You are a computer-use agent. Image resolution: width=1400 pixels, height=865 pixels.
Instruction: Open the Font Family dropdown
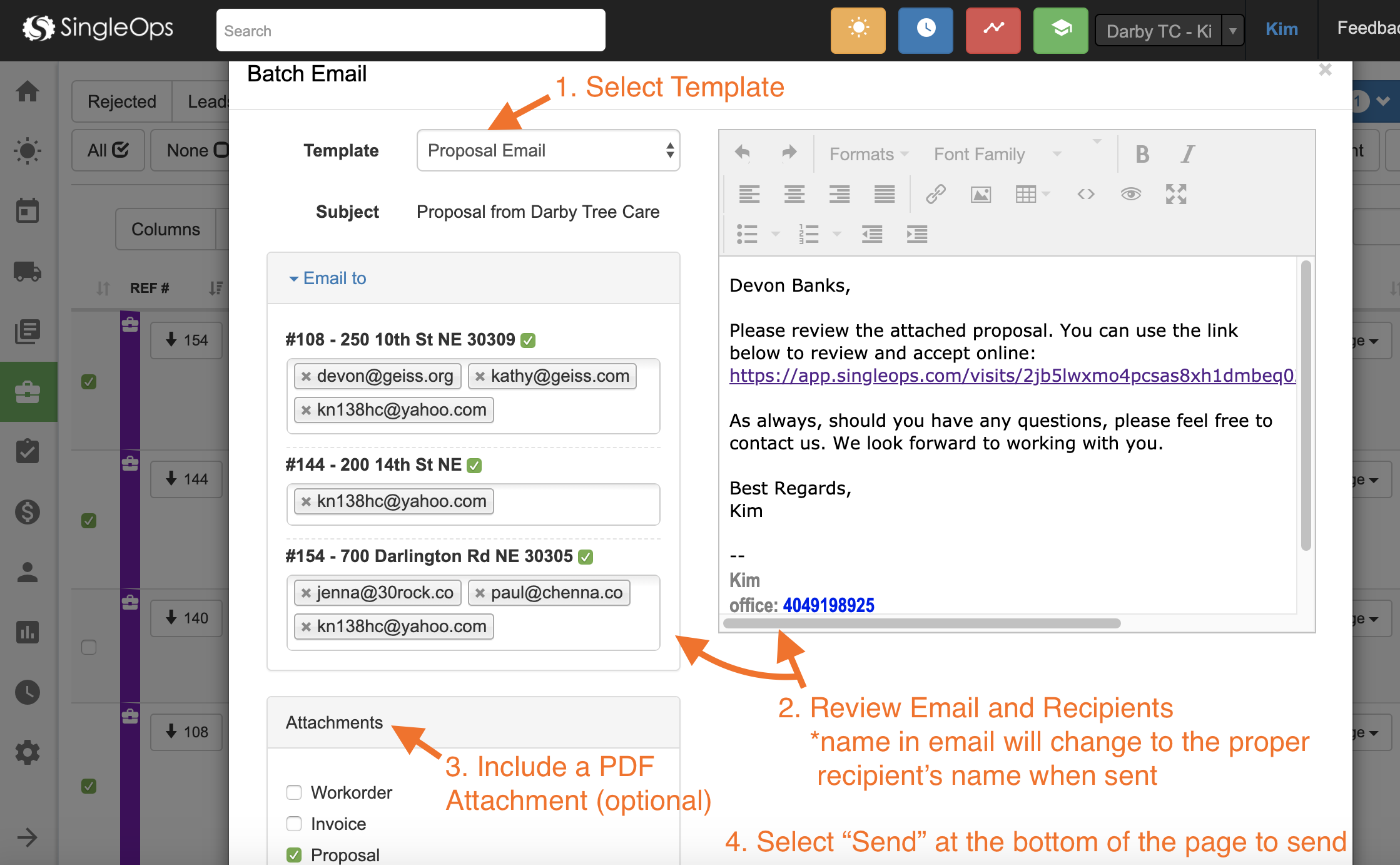pyautogui.click(x=998, y=154)
